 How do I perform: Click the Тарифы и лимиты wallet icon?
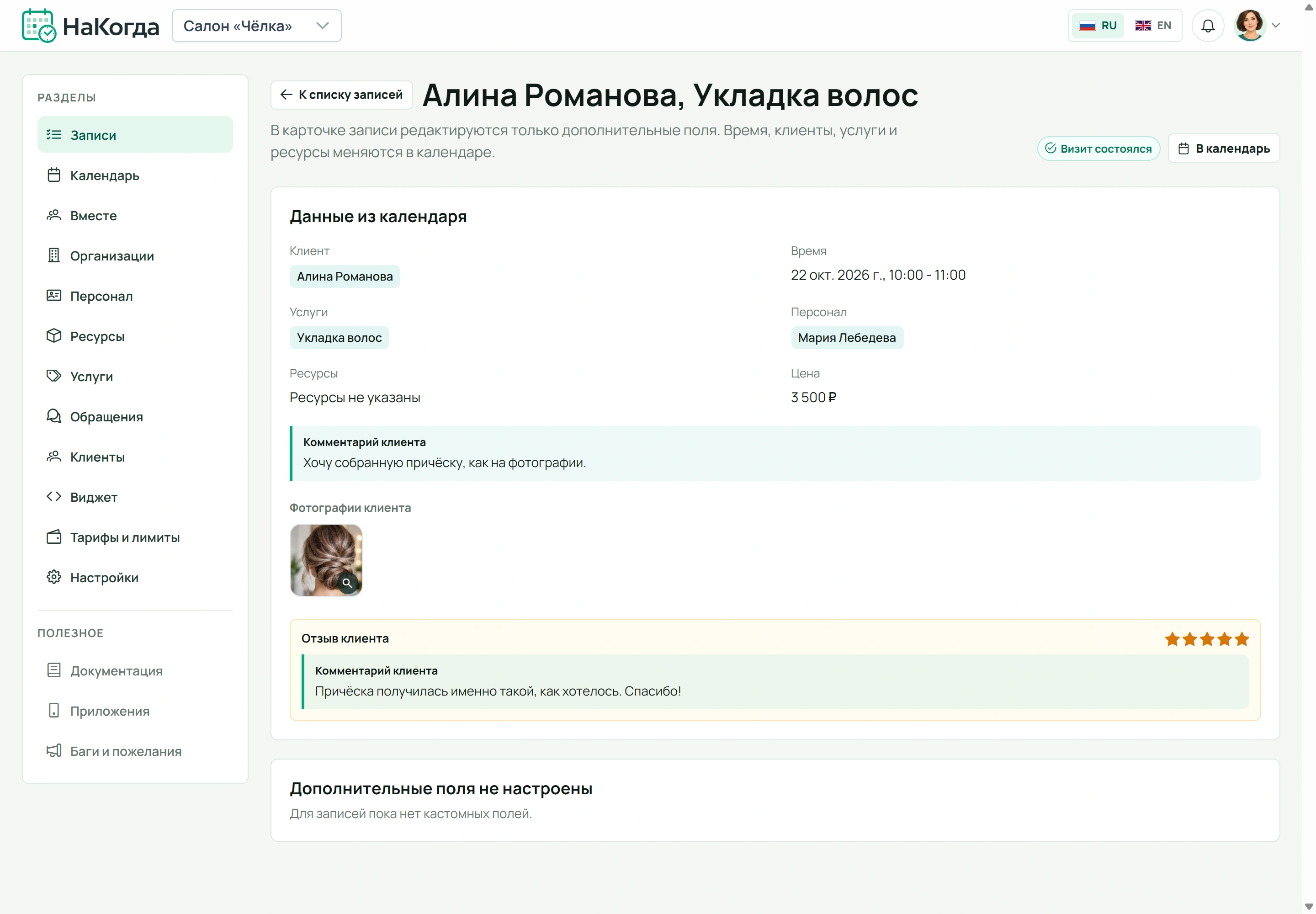pyautogui.click(x=54, y=537)
